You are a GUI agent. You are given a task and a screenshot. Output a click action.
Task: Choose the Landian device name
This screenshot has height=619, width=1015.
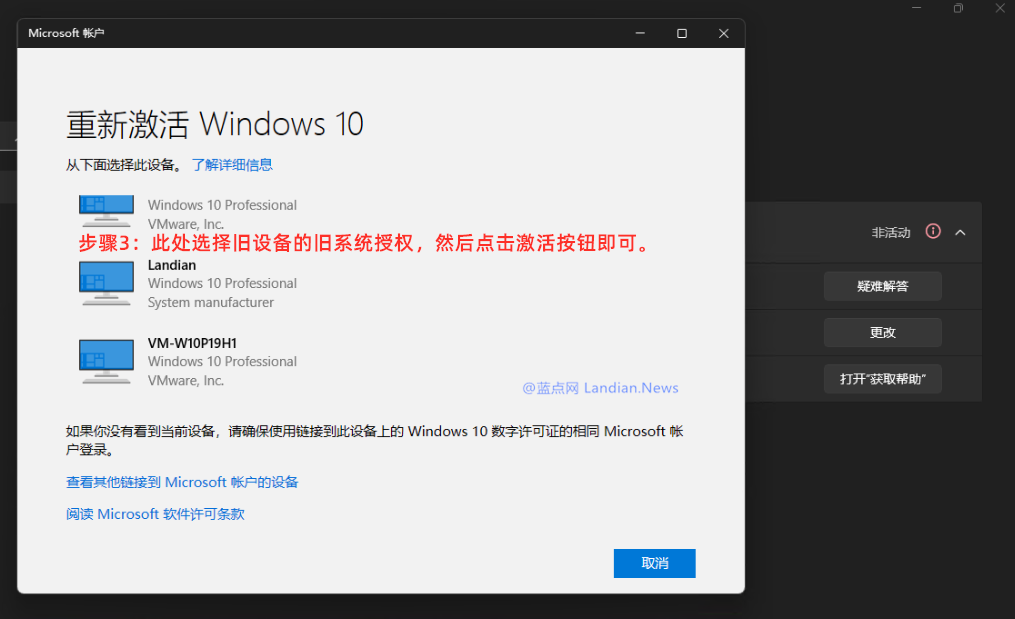point(172,265)
